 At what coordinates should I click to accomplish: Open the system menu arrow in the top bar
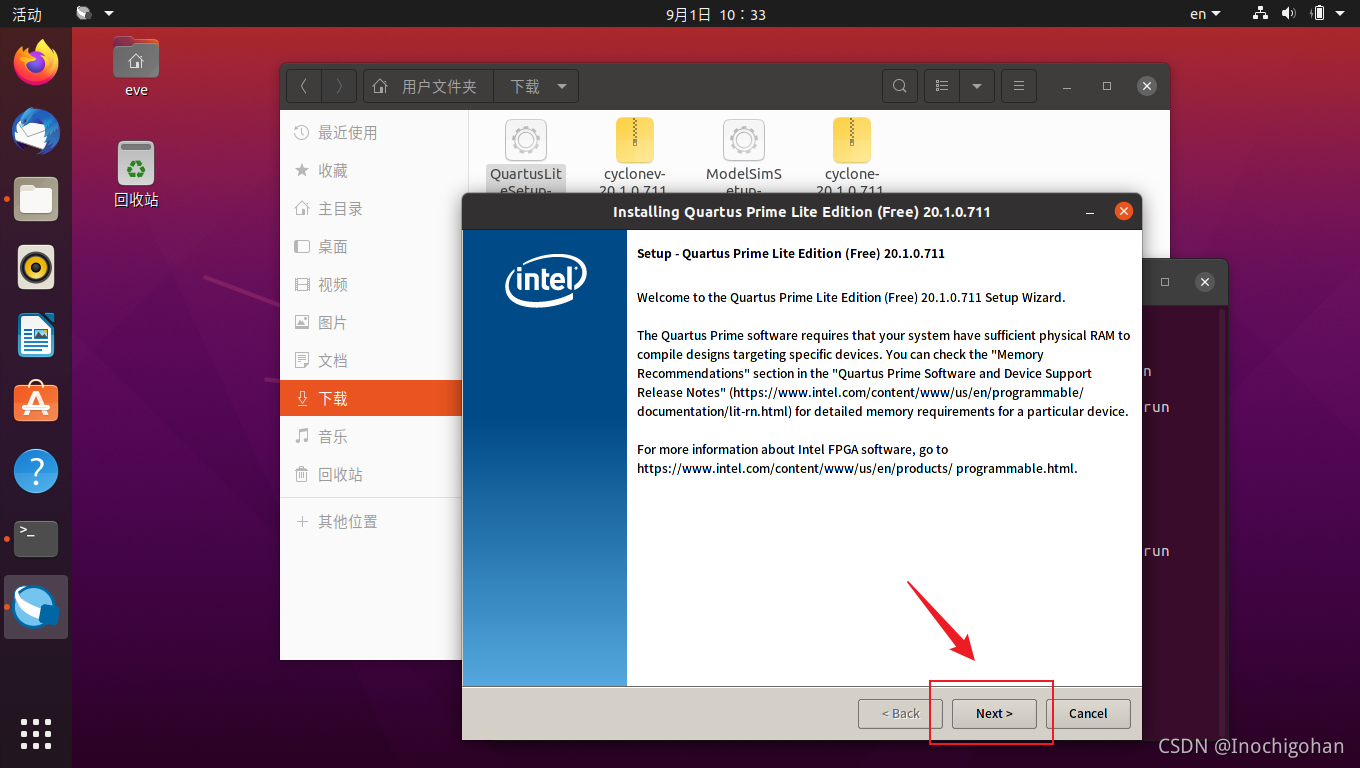click(1342, 14)
